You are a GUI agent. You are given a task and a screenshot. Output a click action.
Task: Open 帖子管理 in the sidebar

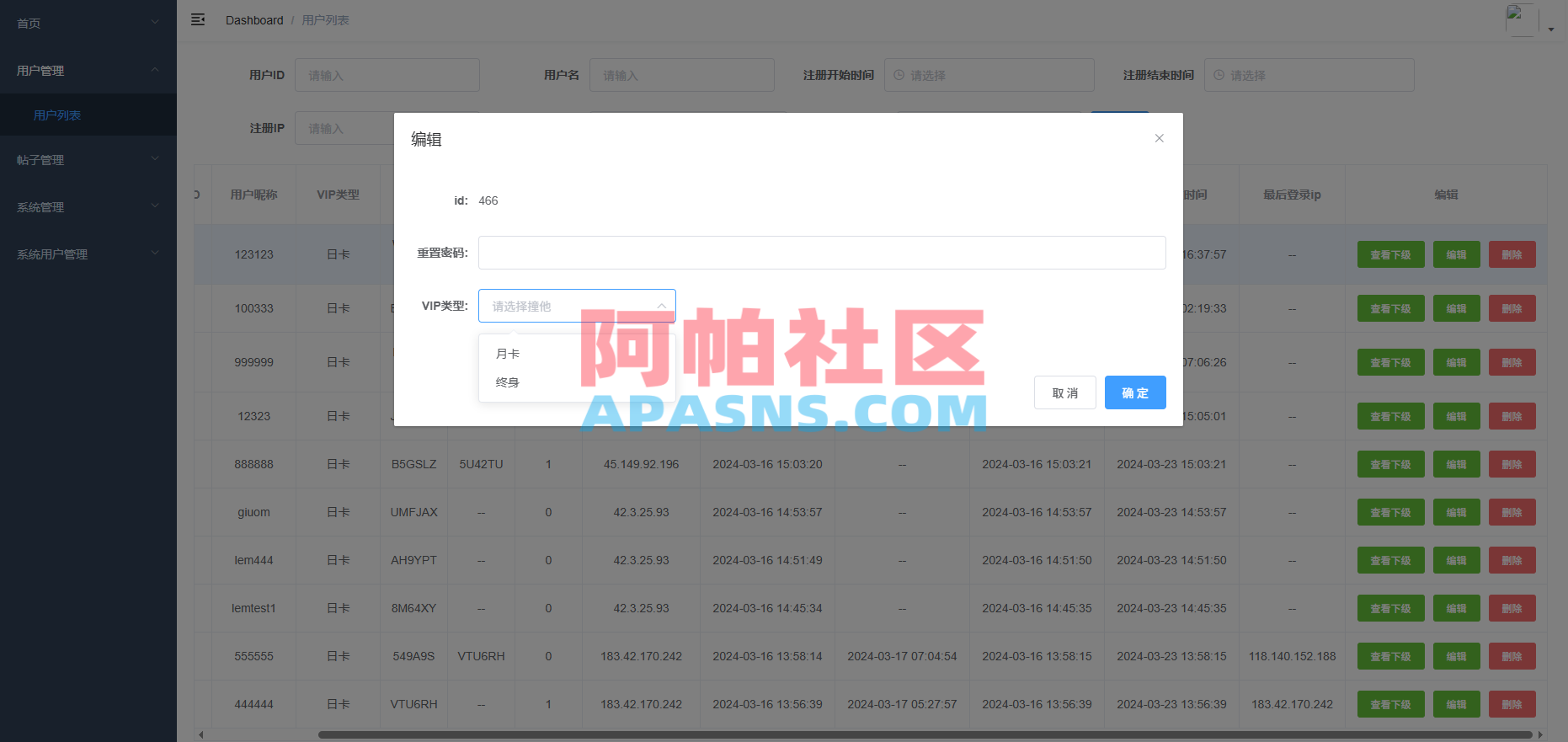click(x=88, y=160)
